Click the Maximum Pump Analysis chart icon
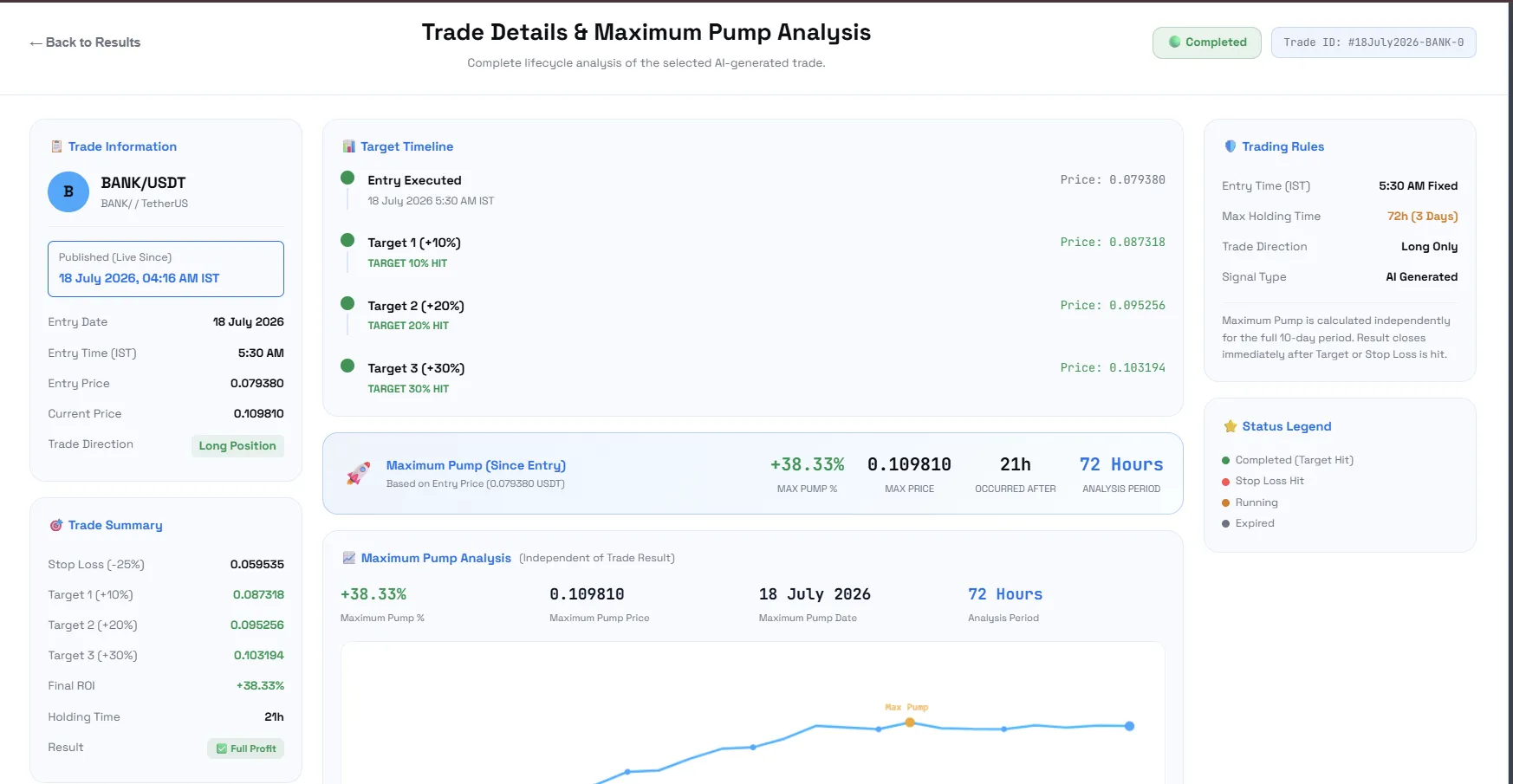 (349, 558)
